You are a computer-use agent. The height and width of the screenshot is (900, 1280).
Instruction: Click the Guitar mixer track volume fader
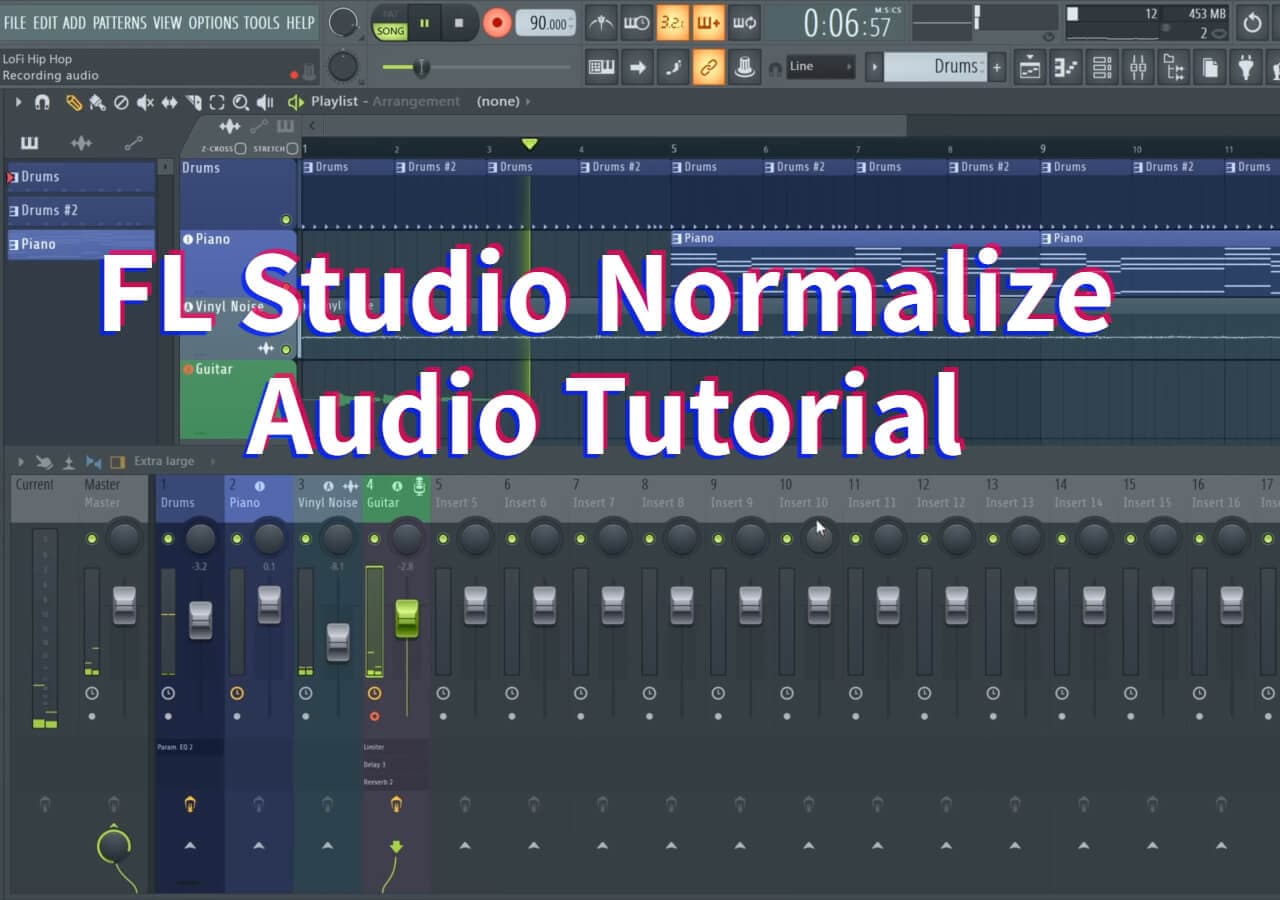point(407,618)
